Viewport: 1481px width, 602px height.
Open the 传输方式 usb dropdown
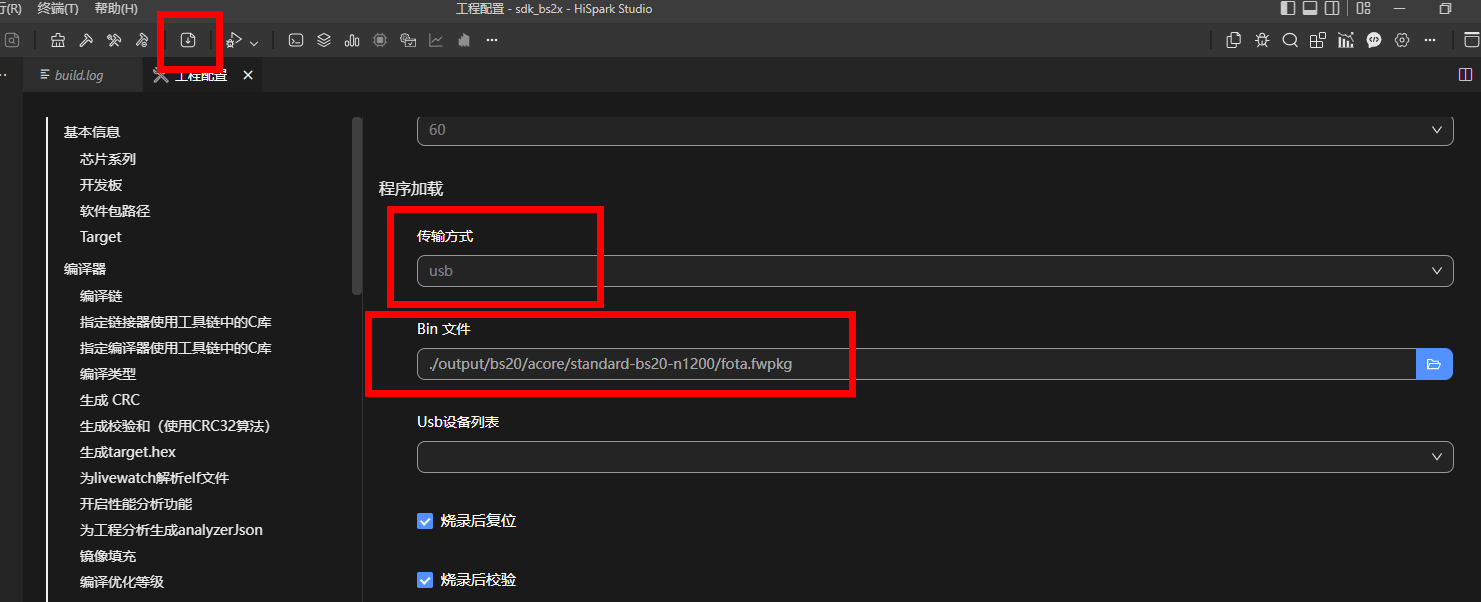[934, 271]
